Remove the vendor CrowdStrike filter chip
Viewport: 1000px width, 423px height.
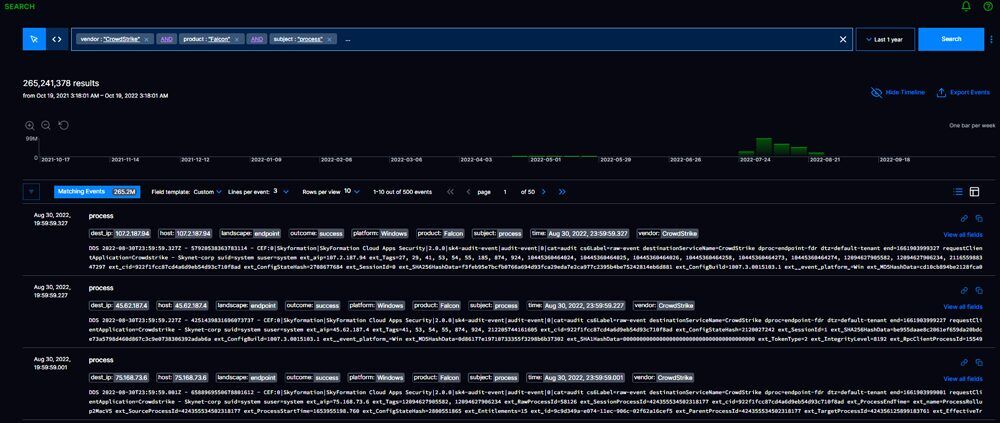tap(146, 39)
